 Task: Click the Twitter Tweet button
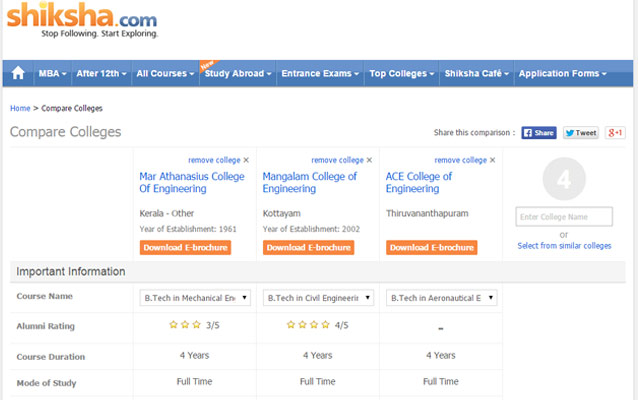click(x=580, y=132)
